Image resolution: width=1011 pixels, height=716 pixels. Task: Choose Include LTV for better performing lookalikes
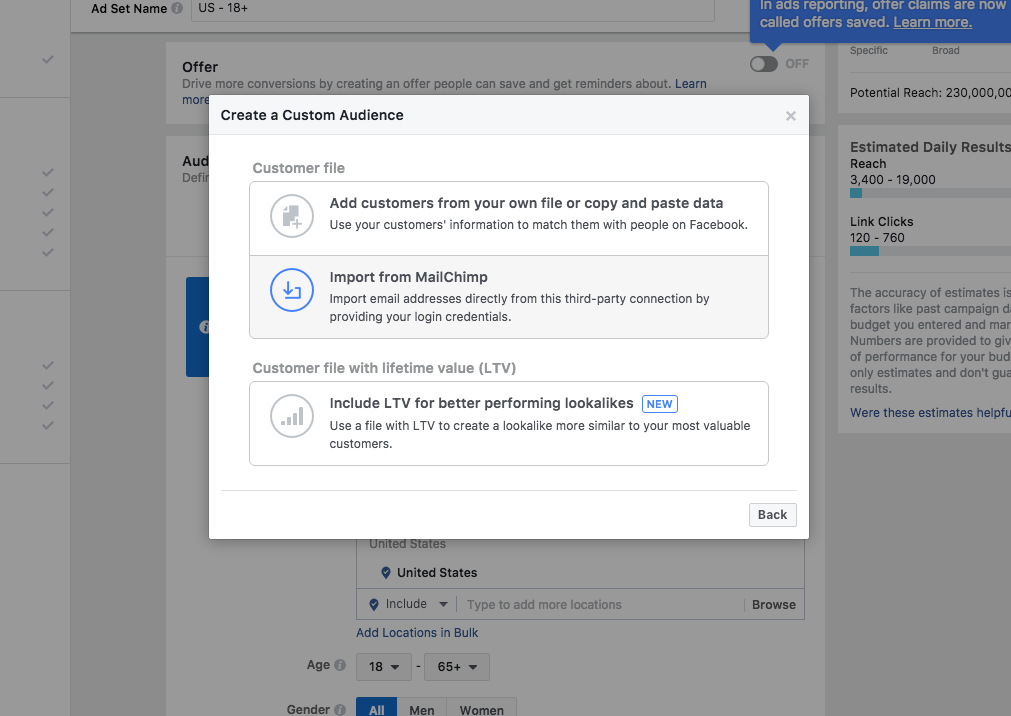point(509,423)
